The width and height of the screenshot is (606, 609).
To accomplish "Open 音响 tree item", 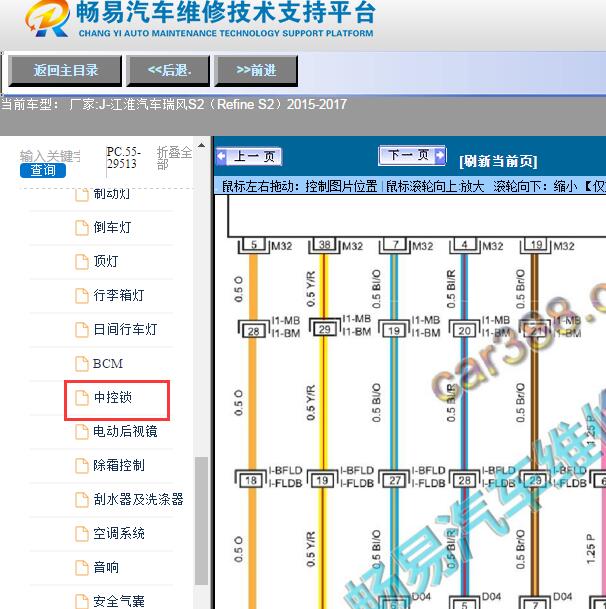I will 106,567.
